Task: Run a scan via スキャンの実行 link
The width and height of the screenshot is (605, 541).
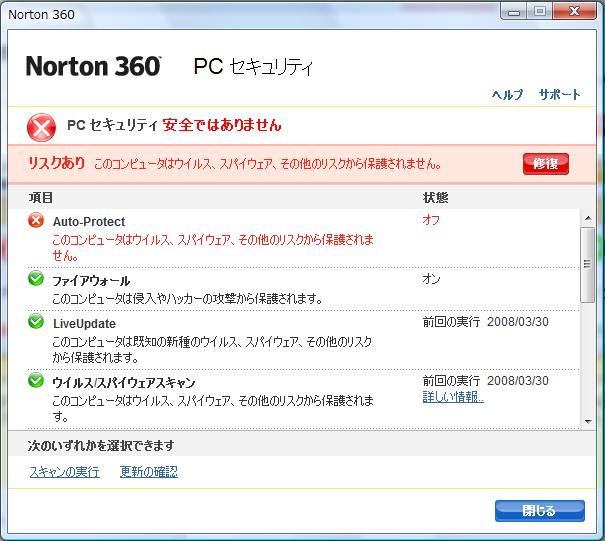Action: click(64, 472)
